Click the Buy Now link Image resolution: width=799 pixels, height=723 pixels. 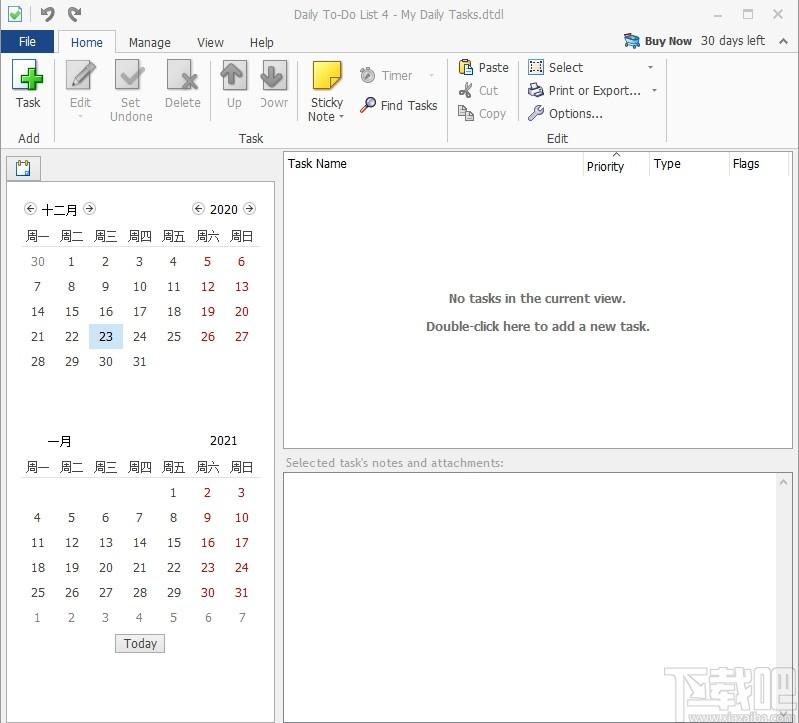pos(668,41)
